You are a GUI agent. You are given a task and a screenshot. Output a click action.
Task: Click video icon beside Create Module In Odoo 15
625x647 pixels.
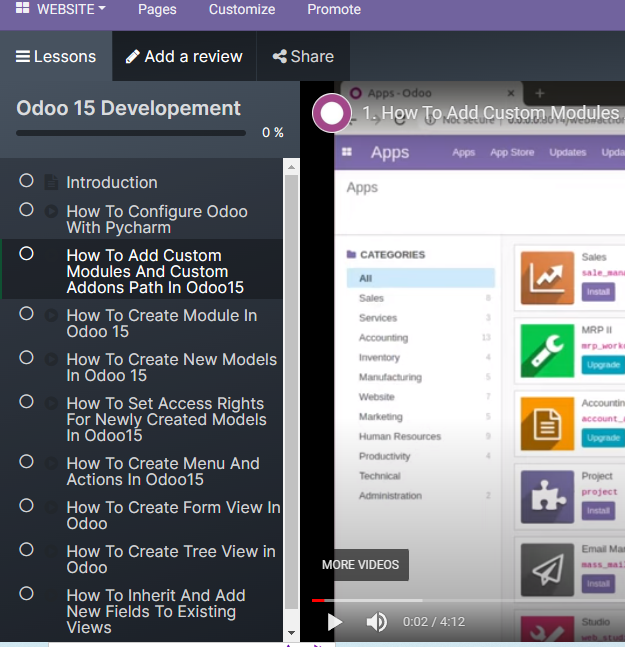point(51,315)
